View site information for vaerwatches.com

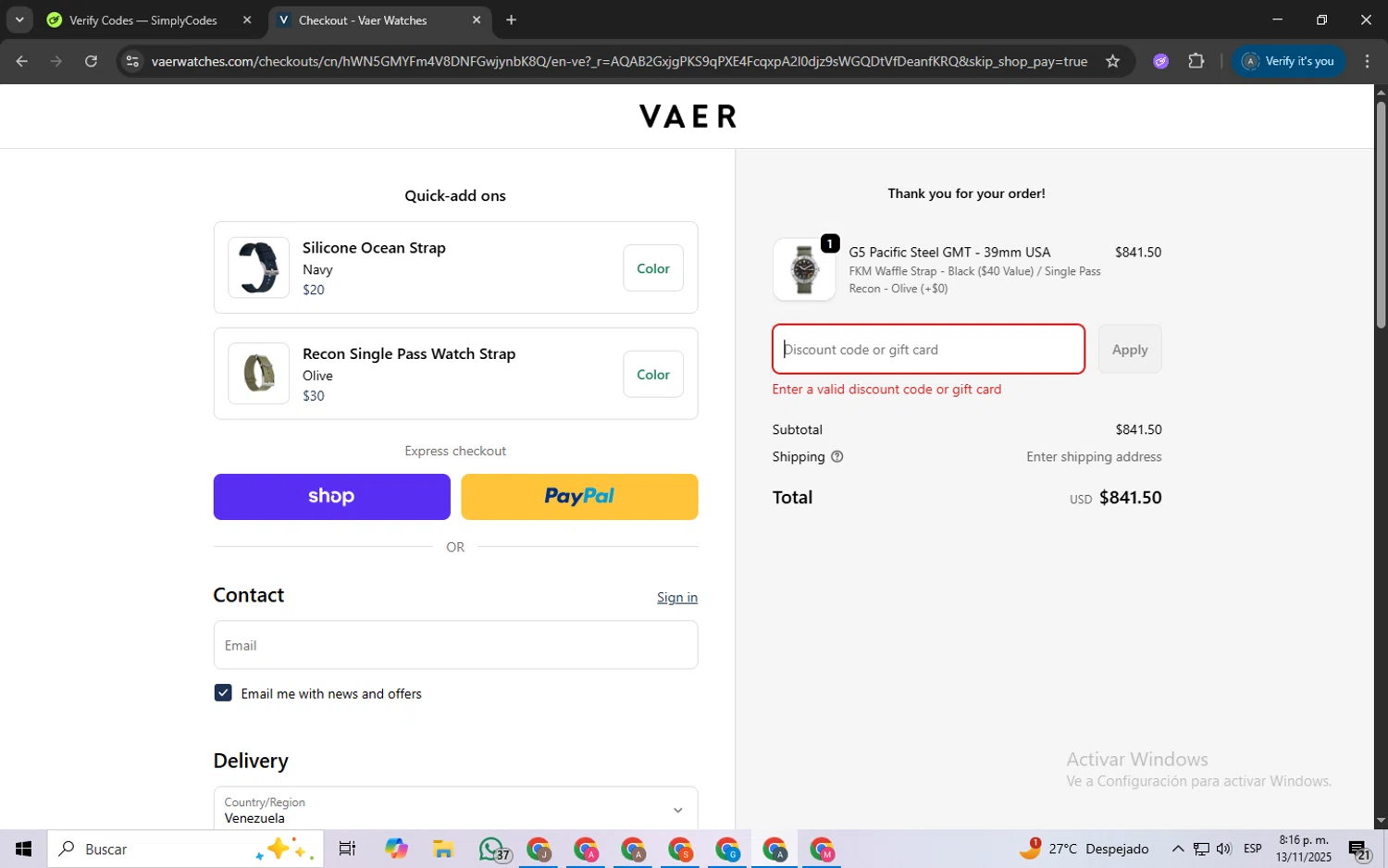tap(132, 61)
